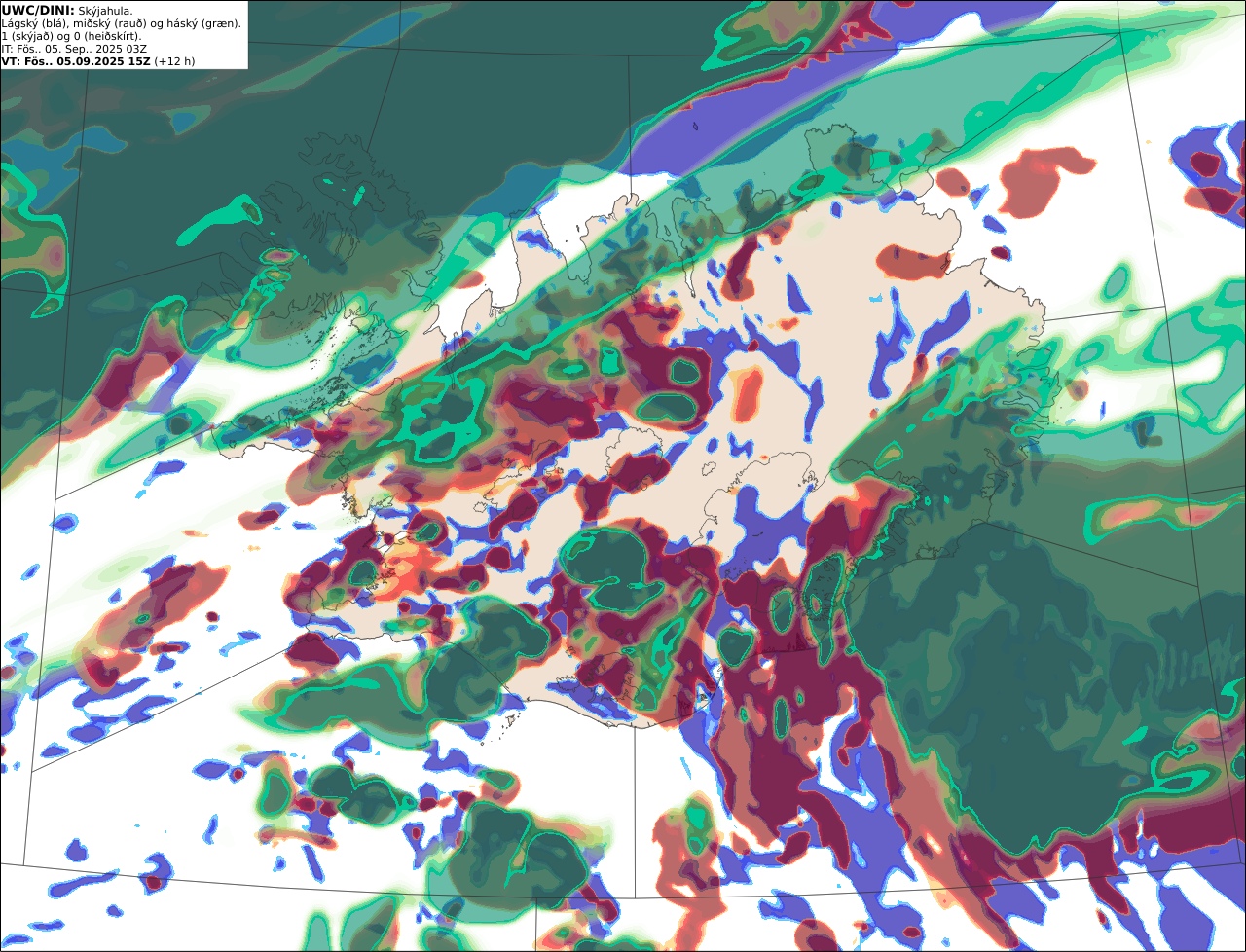Click the "(+12 h)" forecast offset text

[174, 61]
